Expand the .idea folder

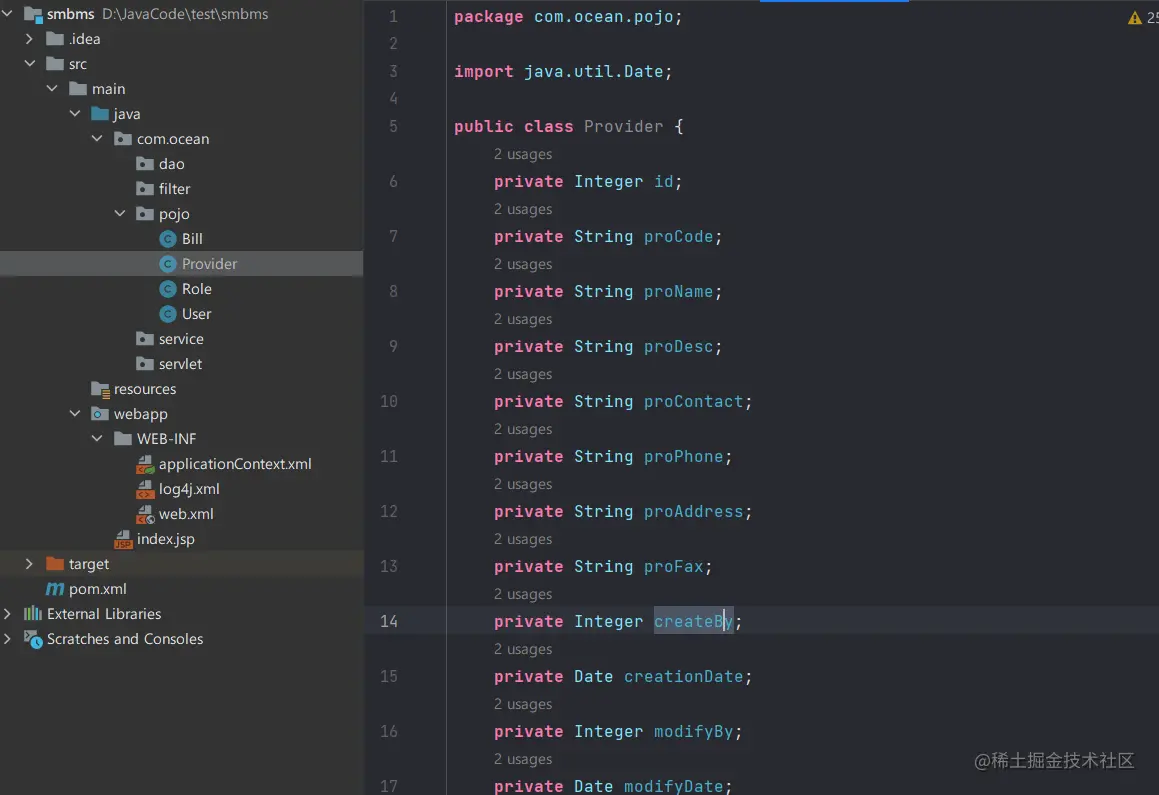click(x=29, y=38)
